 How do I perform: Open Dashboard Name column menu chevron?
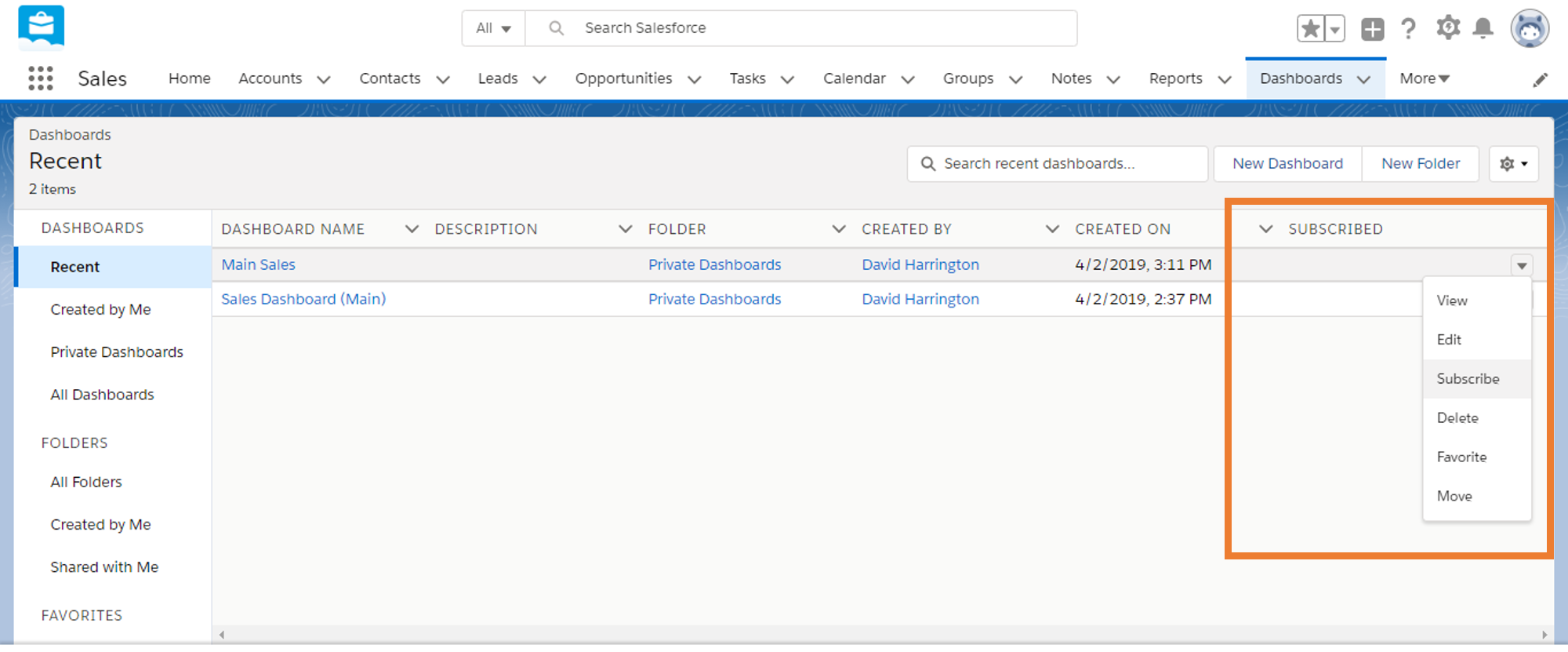pos(412,229)
